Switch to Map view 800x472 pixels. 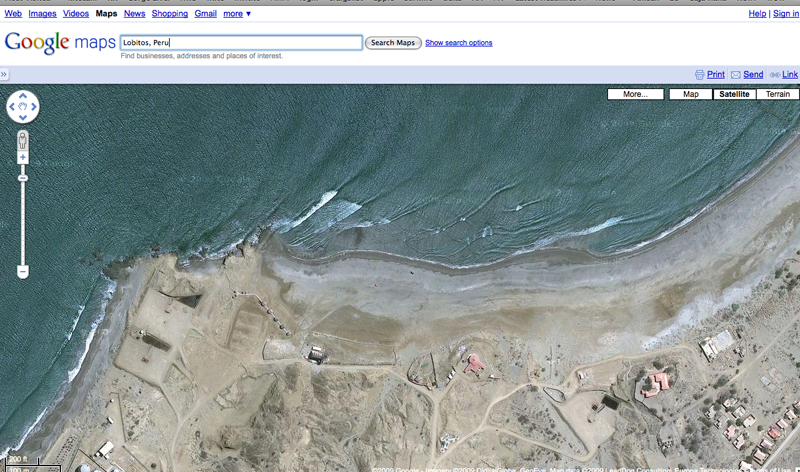[x=690, y=94]
